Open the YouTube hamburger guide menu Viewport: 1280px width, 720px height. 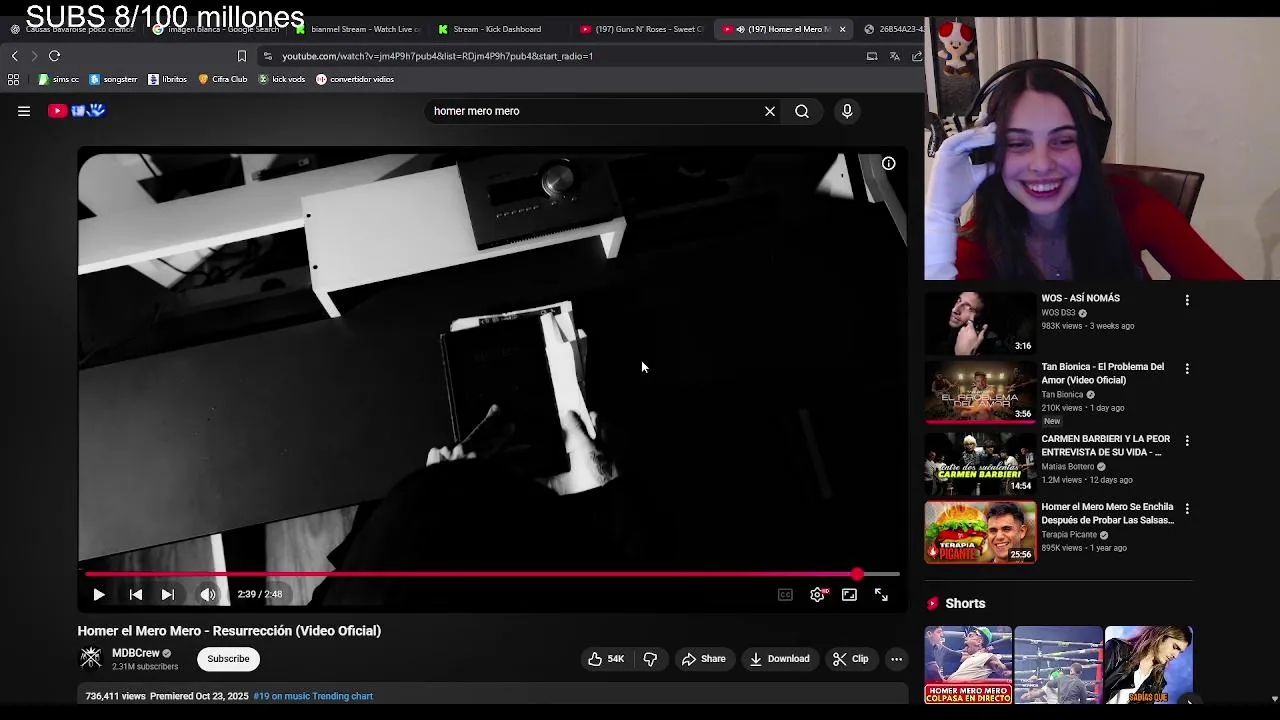(x=24, y=111)
